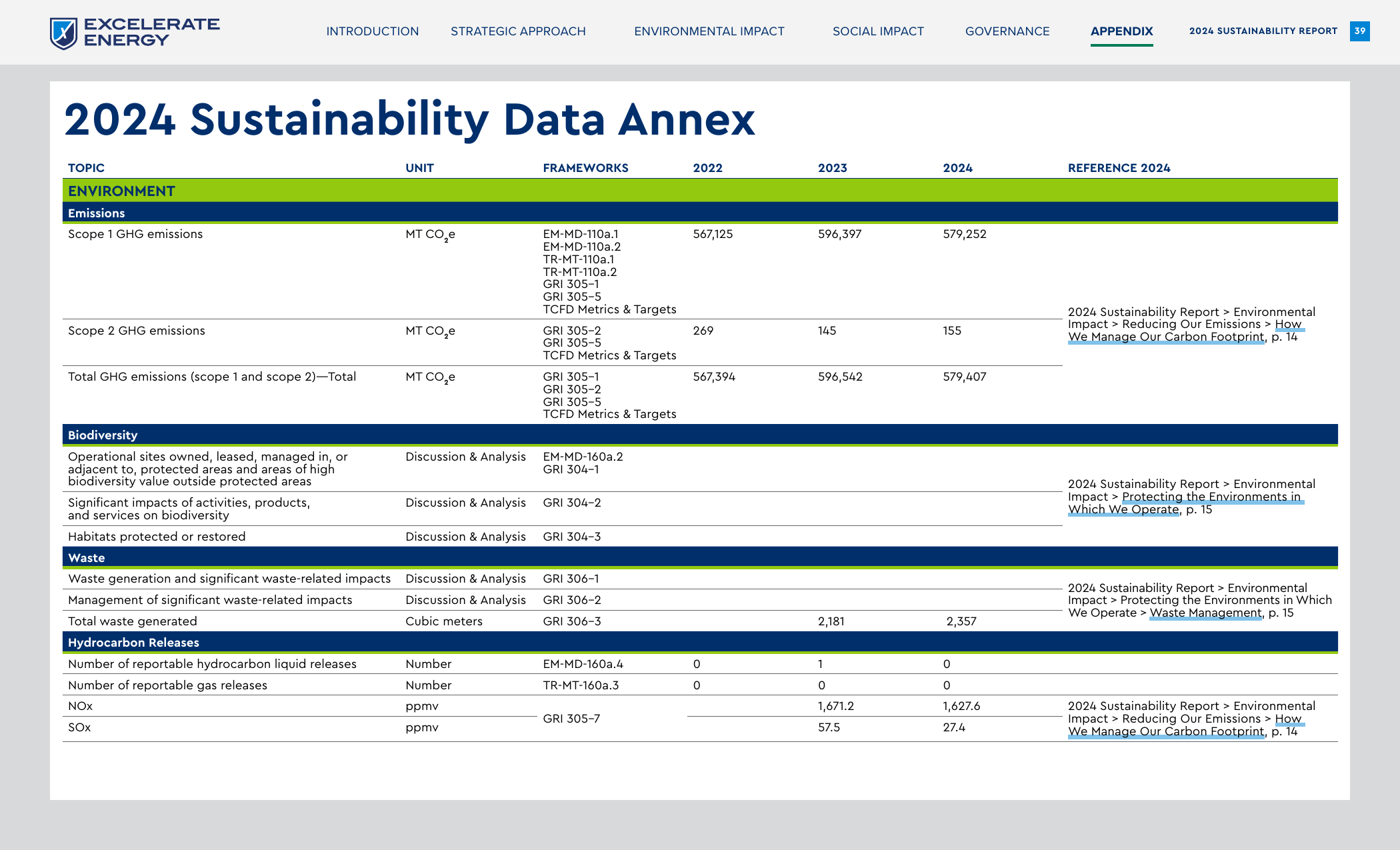Screen dimensions: 1400x850
Task: Select the Waste section header row
Action: pos(700,558)
